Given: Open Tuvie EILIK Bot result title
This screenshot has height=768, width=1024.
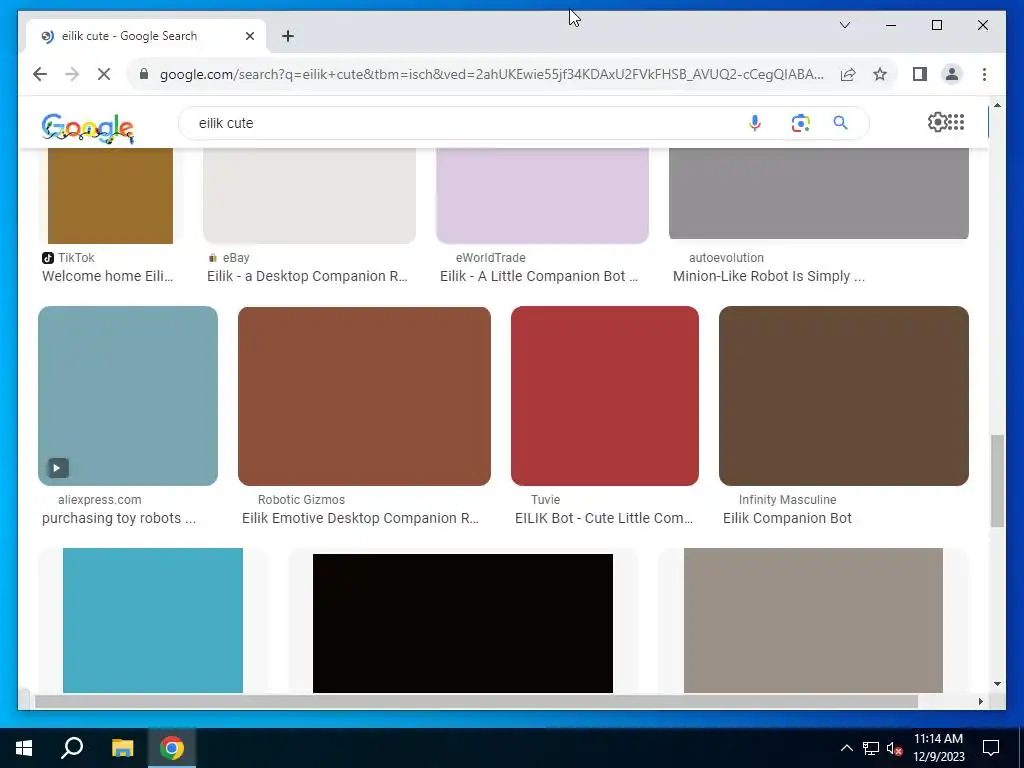Looking at the screenshot, I should [604, 518].
